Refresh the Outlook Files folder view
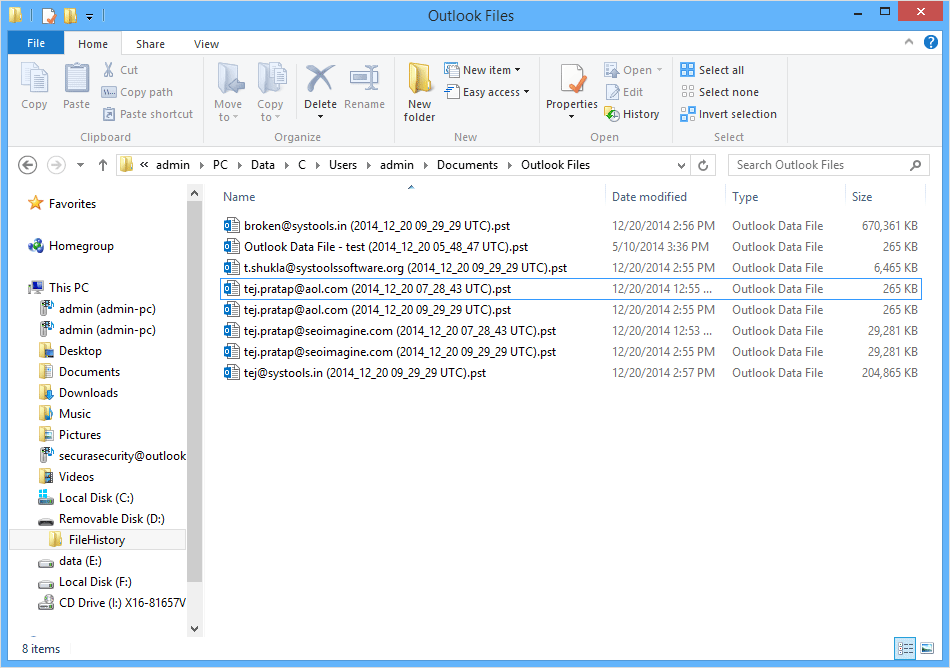The height and width of the screenshot is (668, 950). coord(703,165)
